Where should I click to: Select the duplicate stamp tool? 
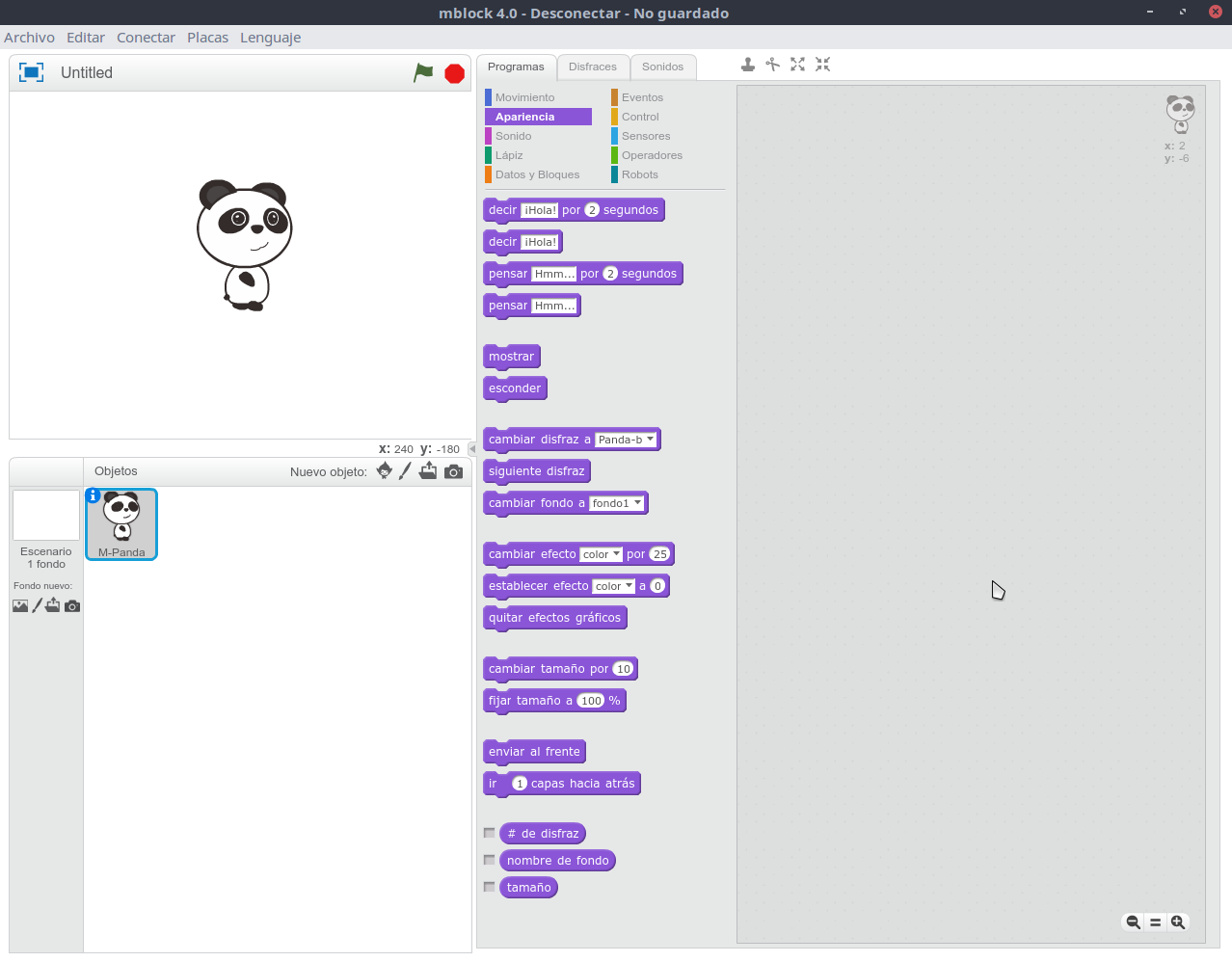coord(747,65)
